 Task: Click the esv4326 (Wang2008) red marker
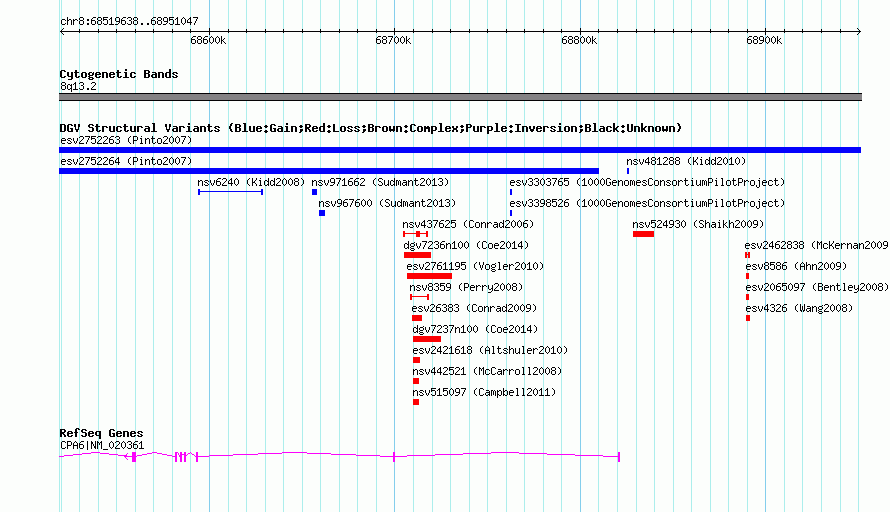(748, 318)
